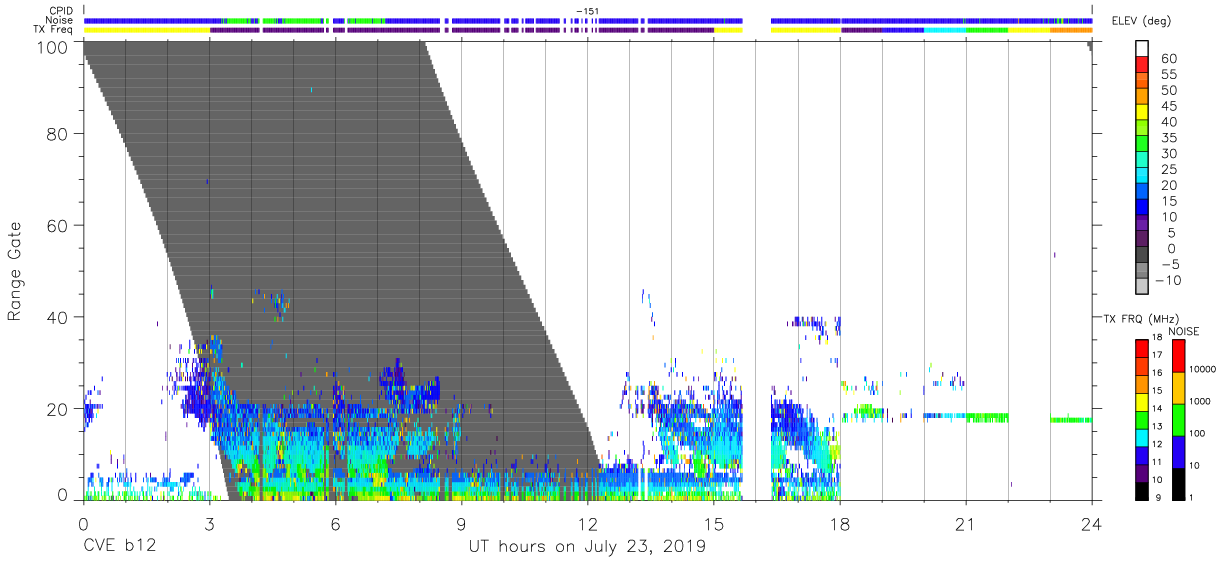Click the '-151' CPID value above the plot
The height and width of the screenshot is (567, 1228).
(x=587, y=10)
